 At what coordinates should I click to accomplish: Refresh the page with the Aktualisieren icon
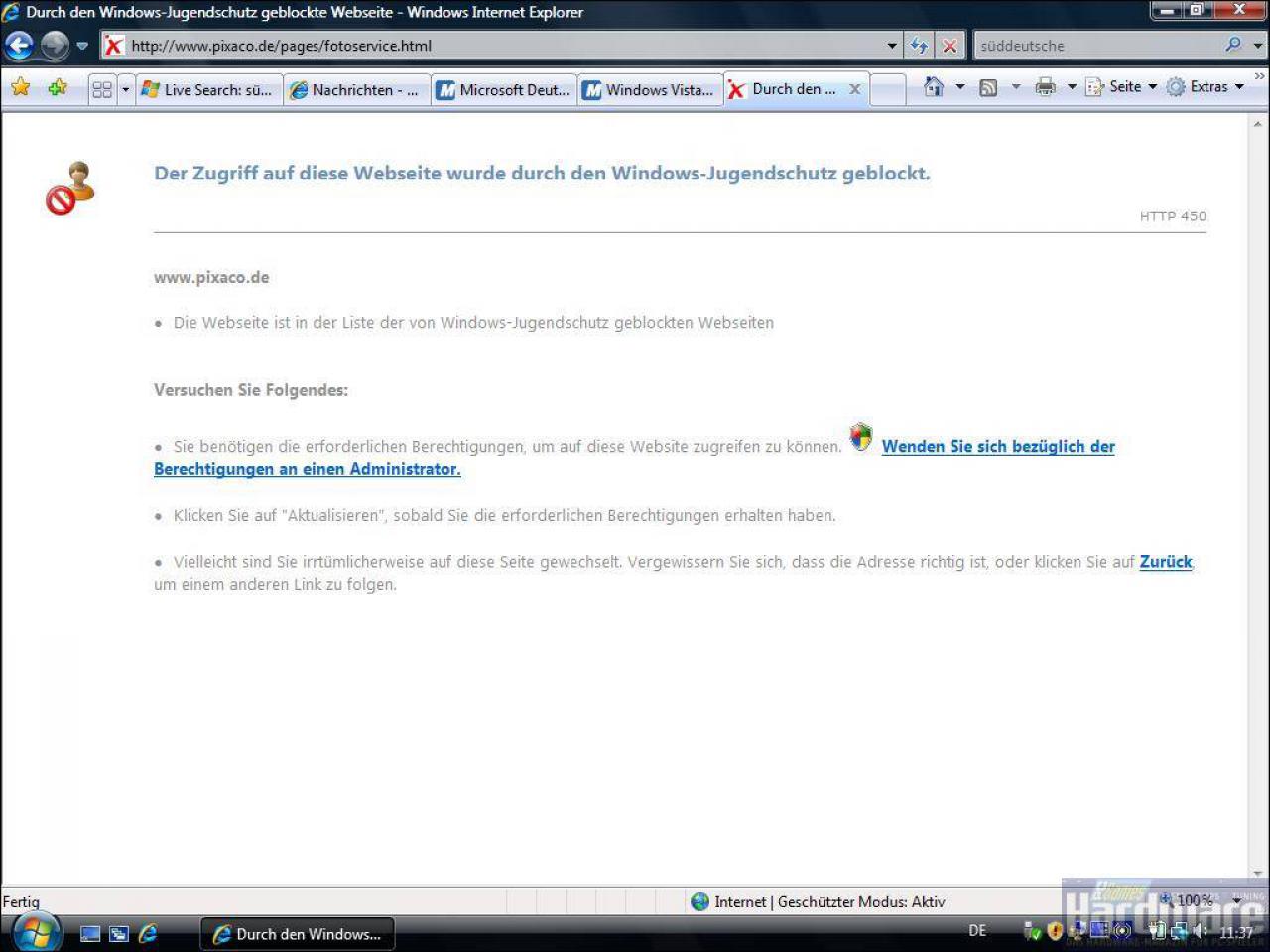pos(919,46)
